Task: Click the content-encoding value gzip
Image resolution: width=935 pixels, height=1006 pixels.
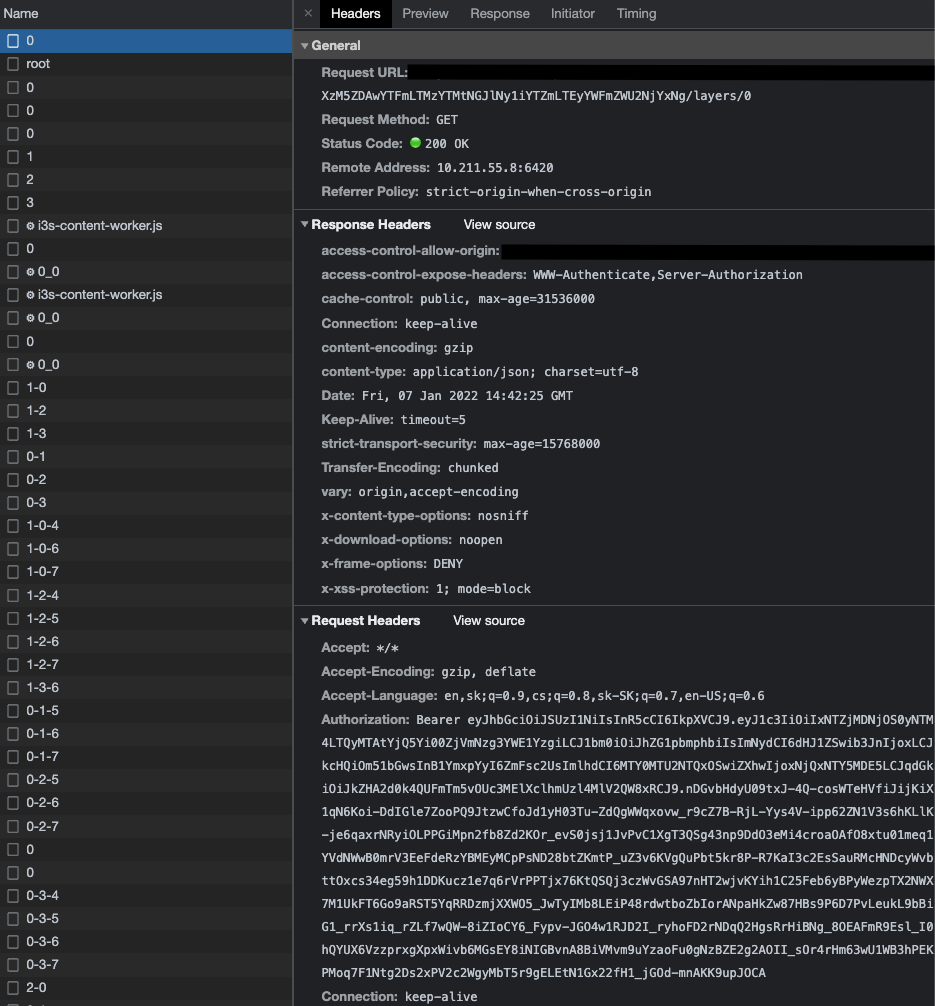Action: coord(458,348)
